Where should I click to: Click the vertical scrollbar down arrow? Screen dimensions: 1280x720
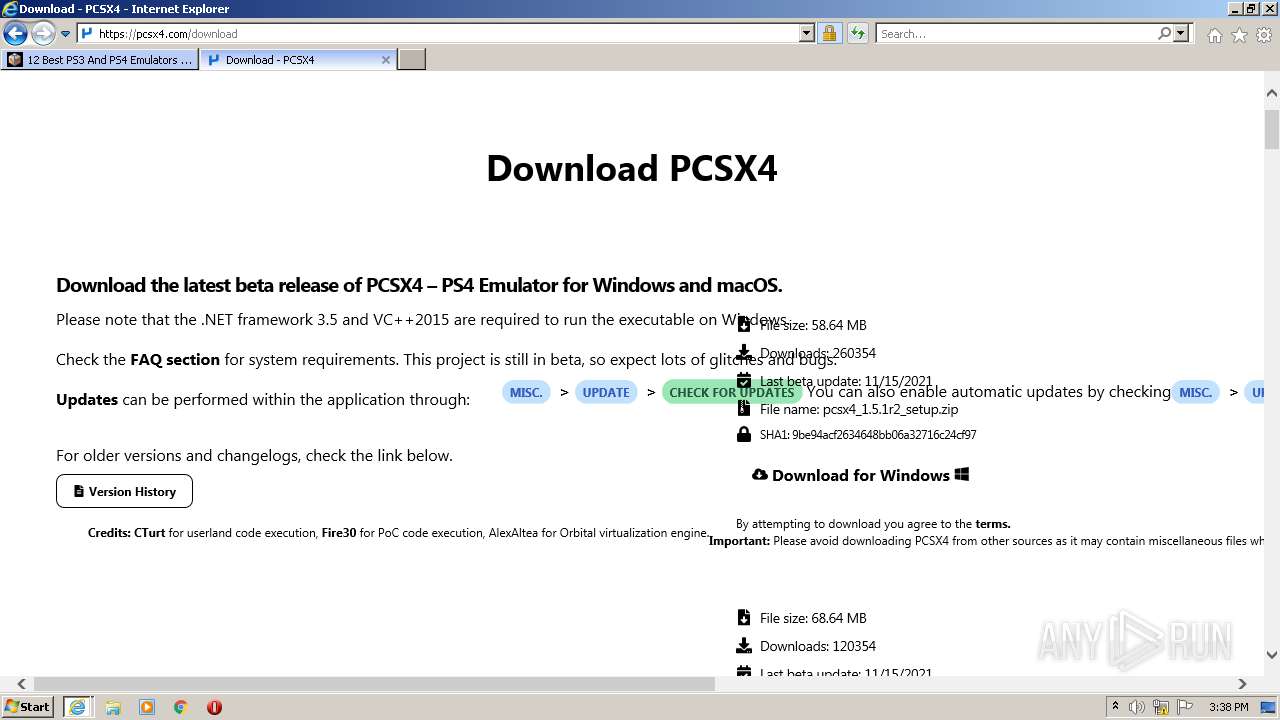tap(1272, 655)
